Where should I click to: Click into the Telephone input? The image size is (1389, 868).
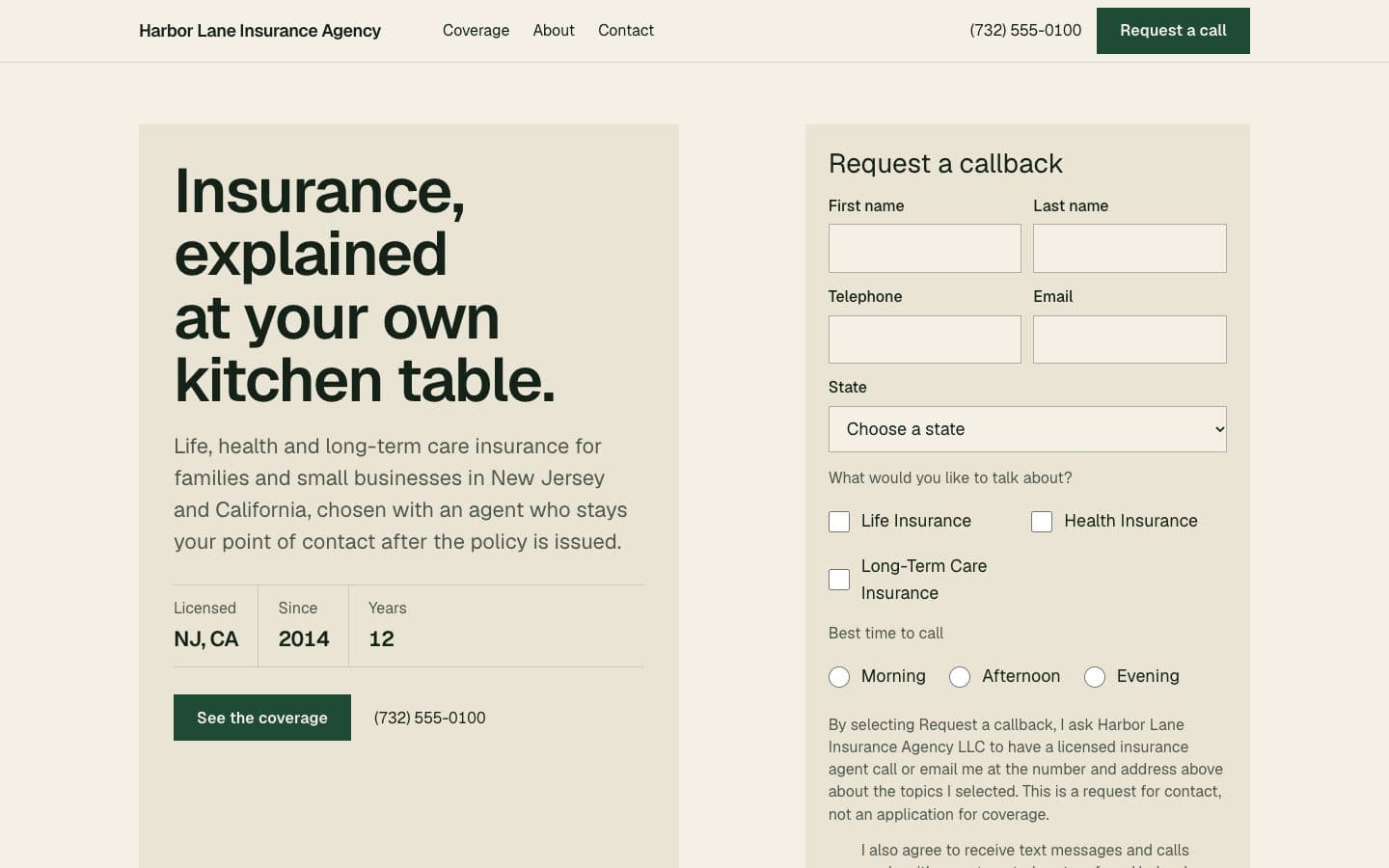pyautogui.click(x=925, y=339)
